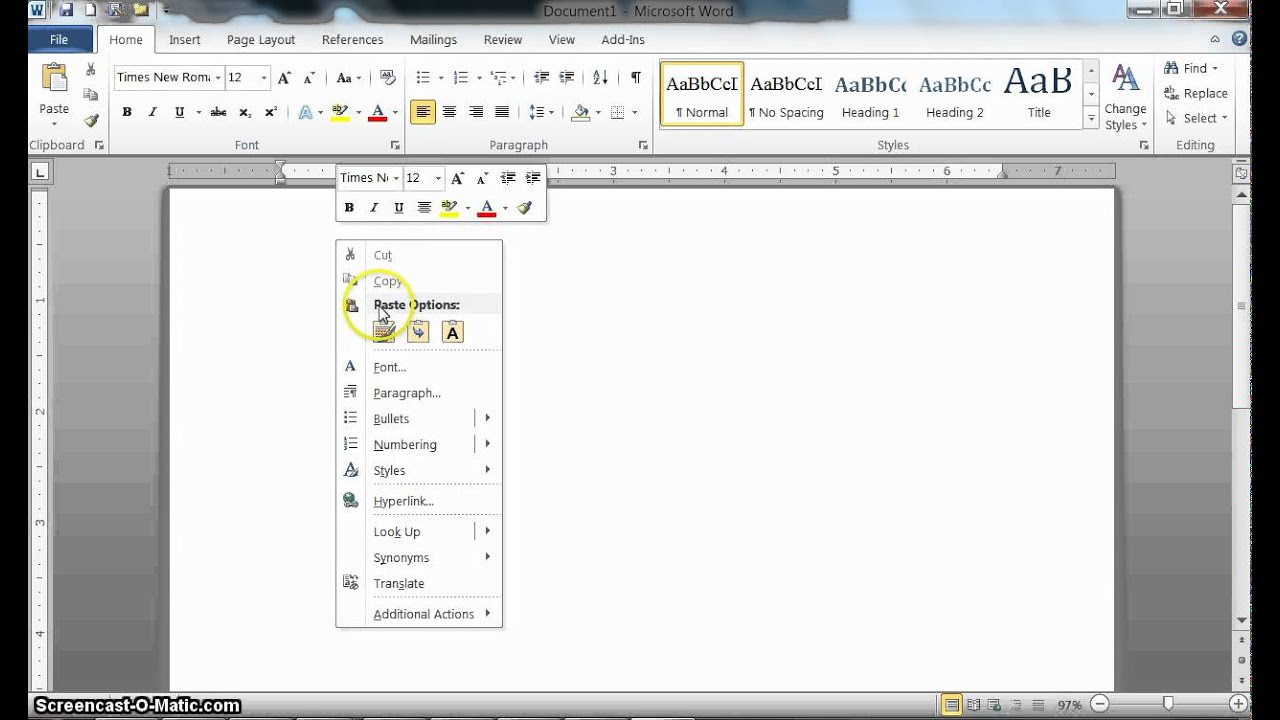Switch to the Page Layout ribbon tab

pos(260,39)
